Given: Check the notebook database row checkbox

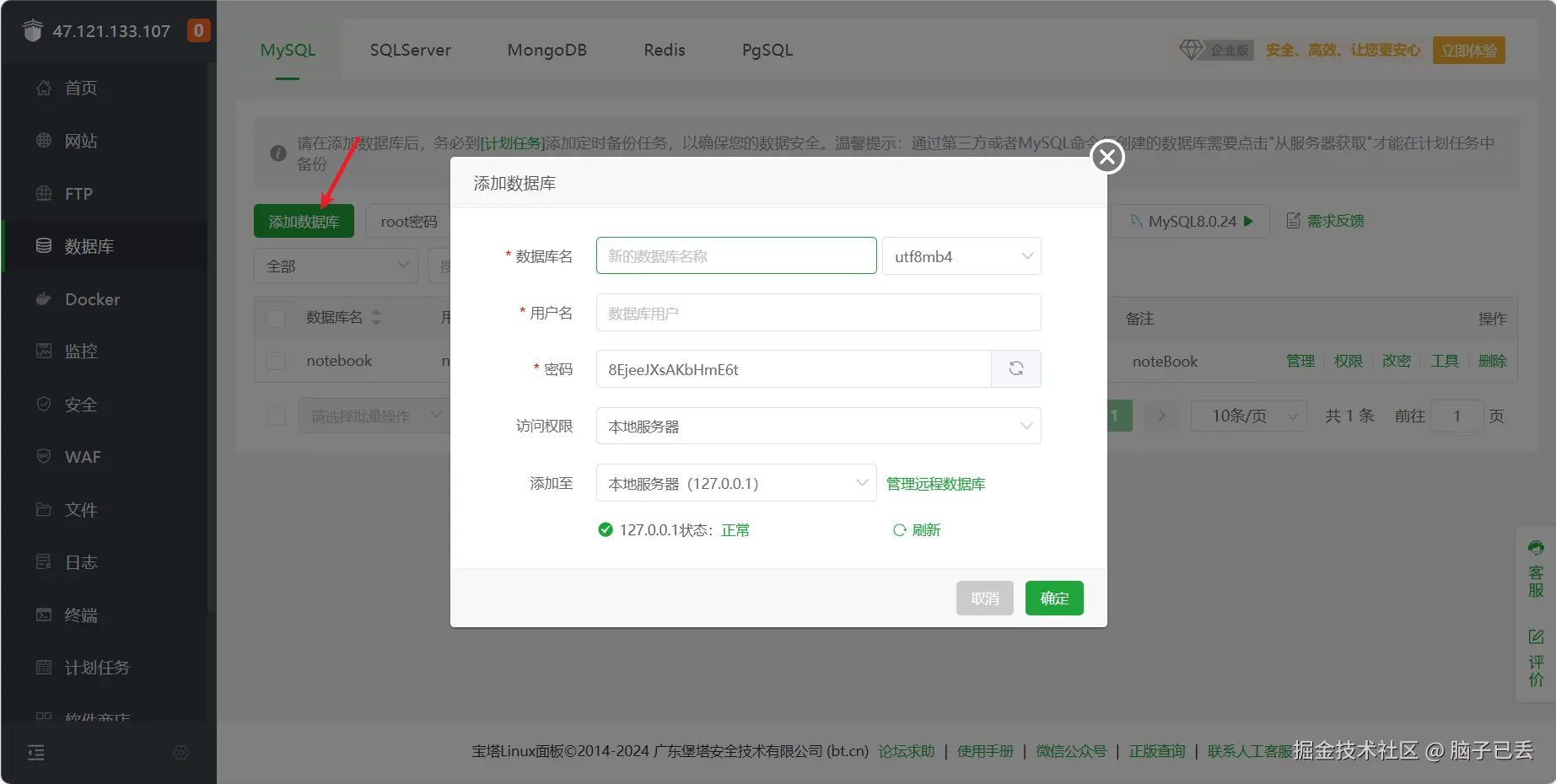Looking at the screenshot, I should pyautogui.click(x=276, y=361).
